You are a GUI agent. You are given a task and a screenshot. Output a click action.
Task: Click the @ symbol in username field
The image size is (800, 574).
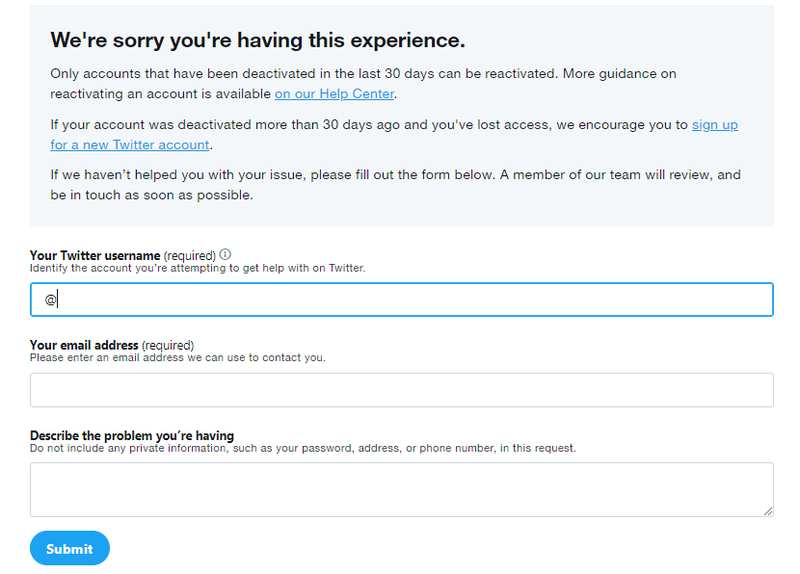(x=50, y=300)
